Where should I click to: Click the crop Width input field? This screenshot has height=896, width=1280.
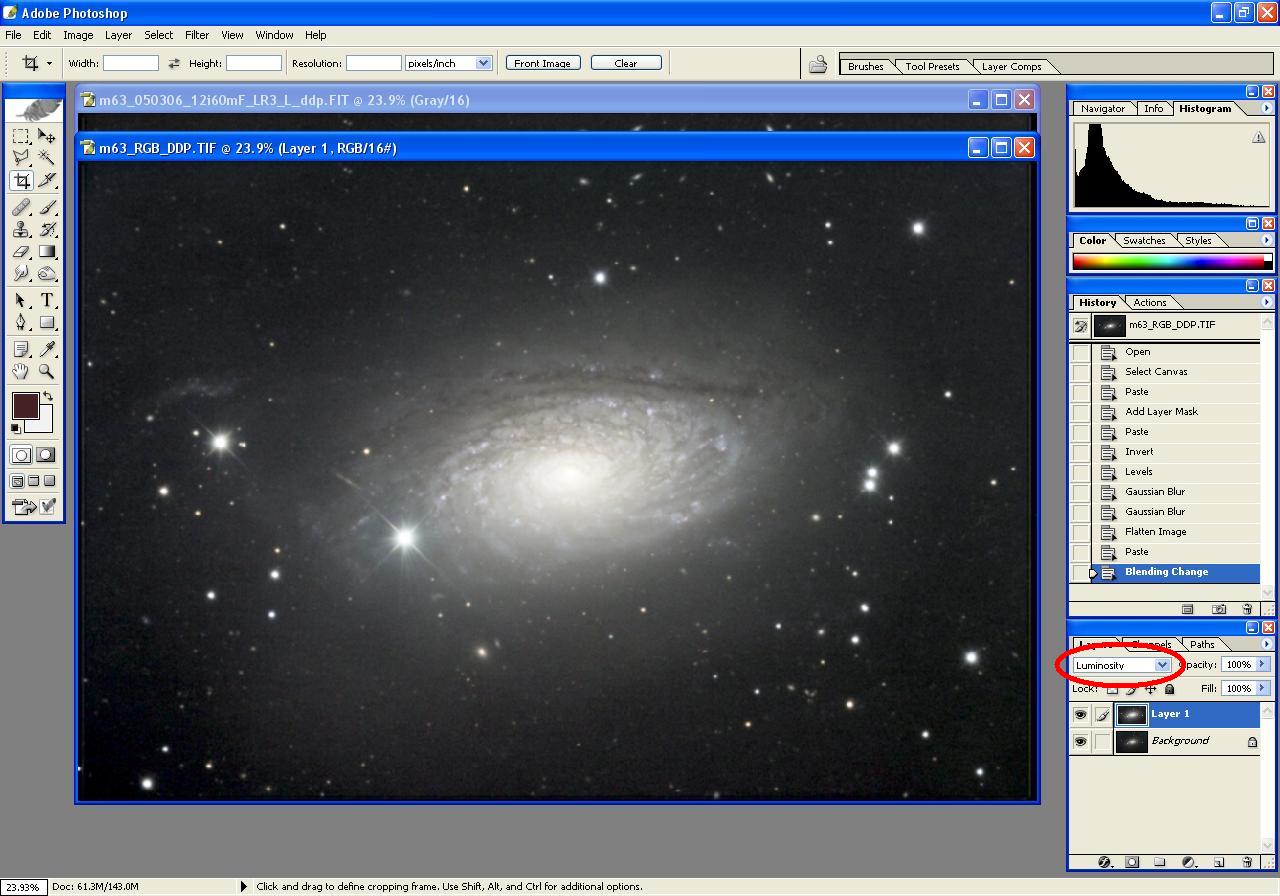tap(131, 63)
